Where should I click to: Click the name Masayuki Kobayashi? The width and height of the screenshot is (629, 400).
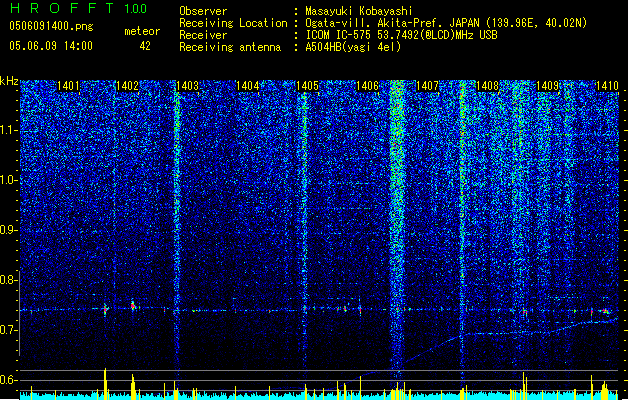point(359,11)
